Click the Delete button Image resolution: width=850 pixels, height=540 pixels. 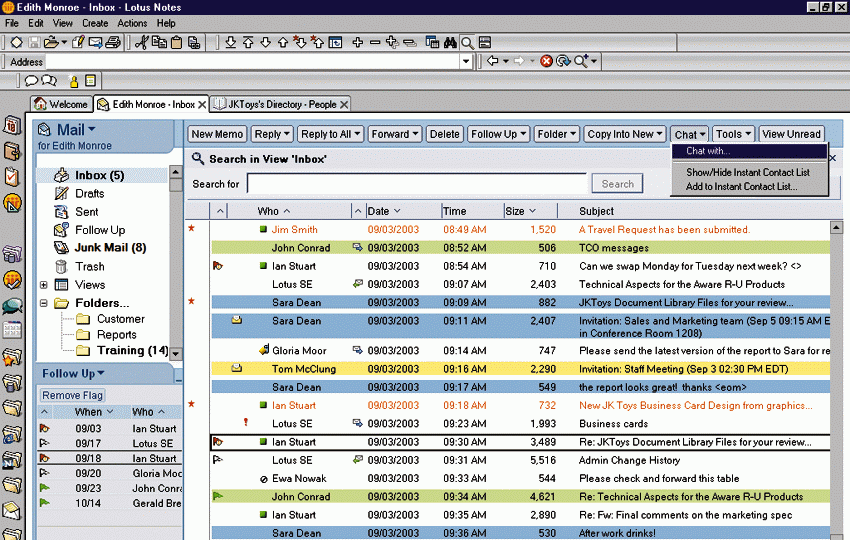click(445, 134)
